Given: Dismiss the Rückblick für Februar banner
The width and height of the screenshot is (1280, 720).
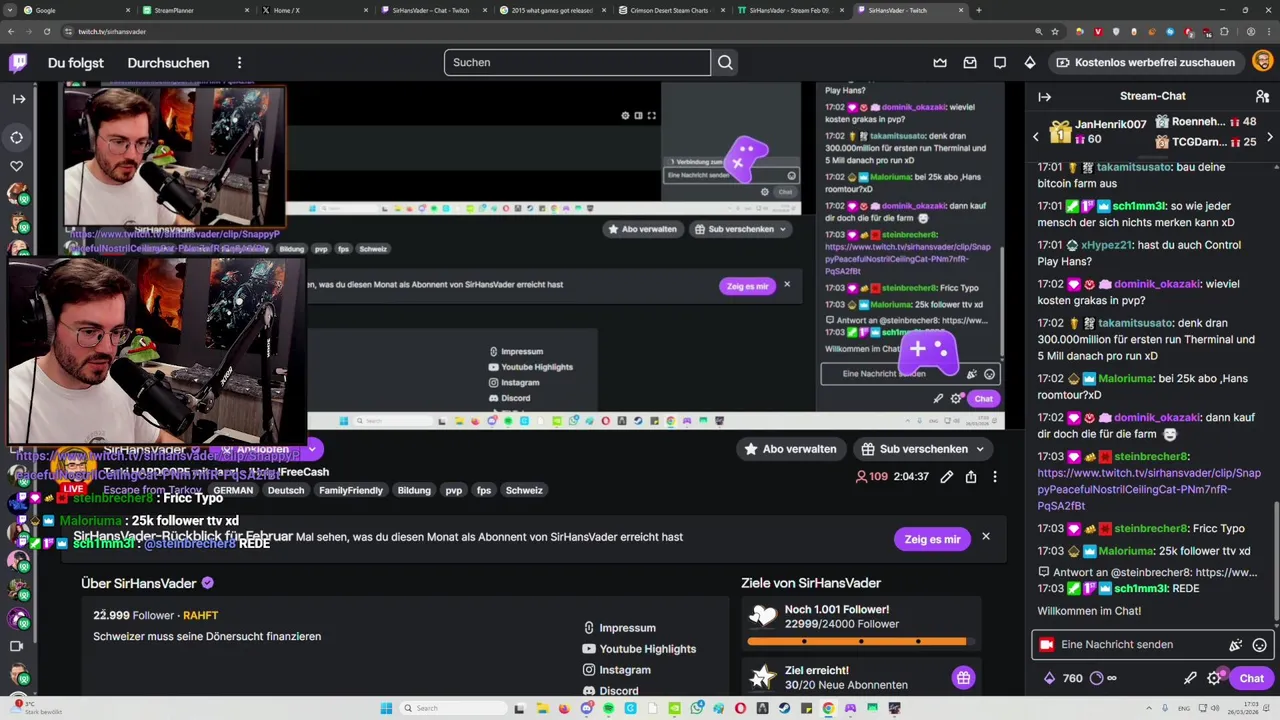Looking at the screenshot, I should click(985, 537).
